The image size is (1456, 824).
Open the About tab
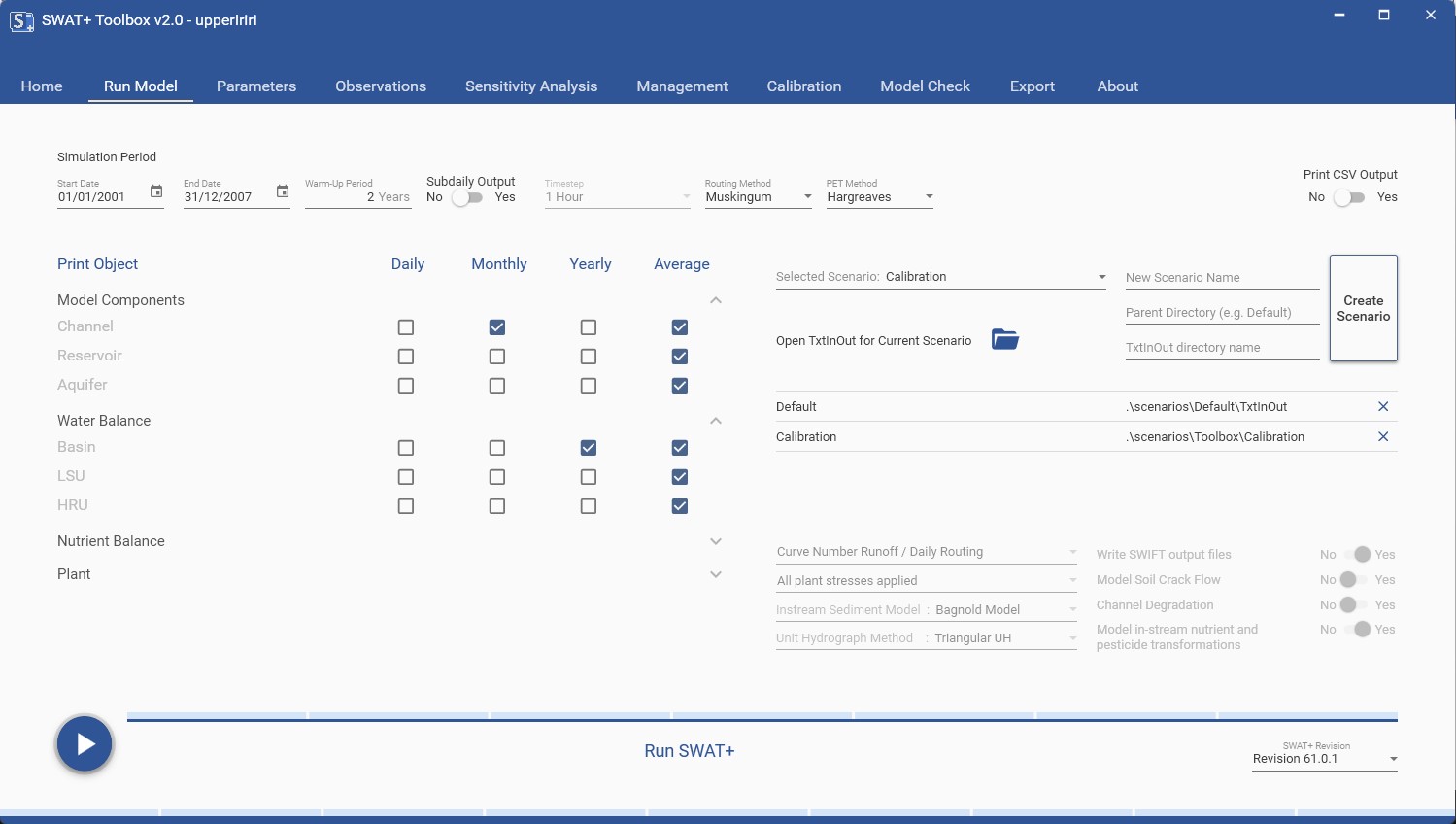[1118, 86]
